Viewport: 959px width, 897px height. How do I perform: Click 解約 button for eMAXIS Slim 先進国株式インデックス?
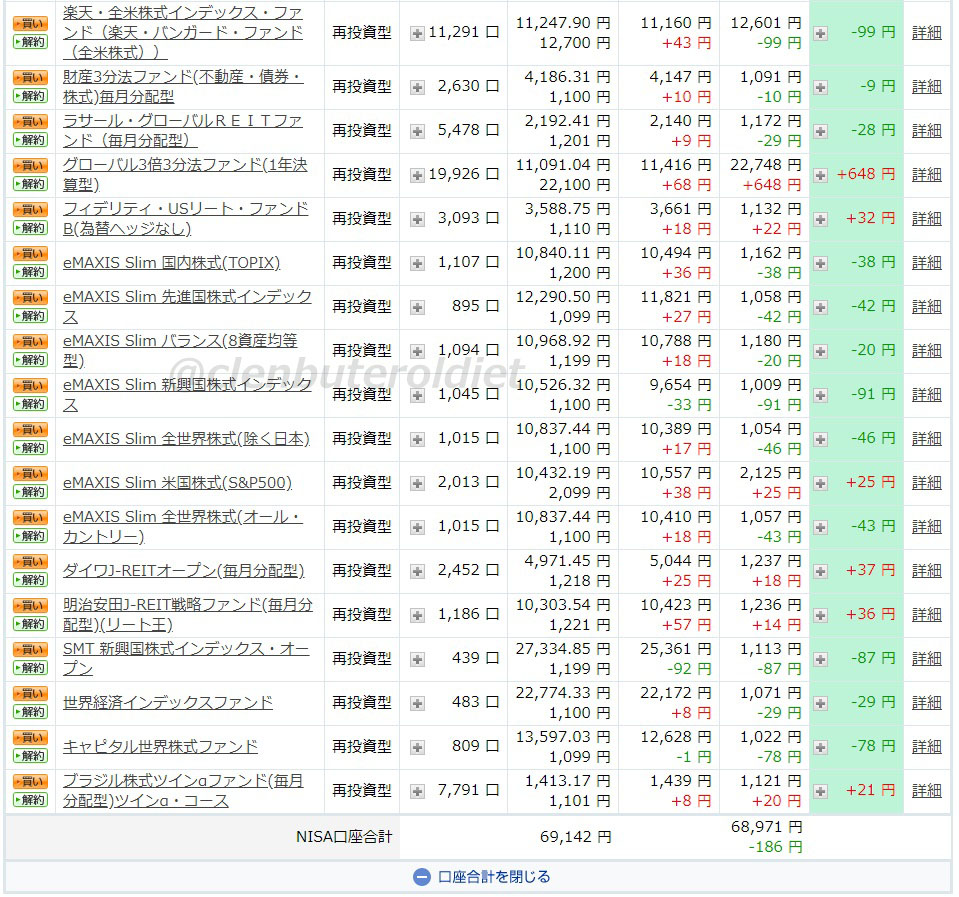point(31,316)
